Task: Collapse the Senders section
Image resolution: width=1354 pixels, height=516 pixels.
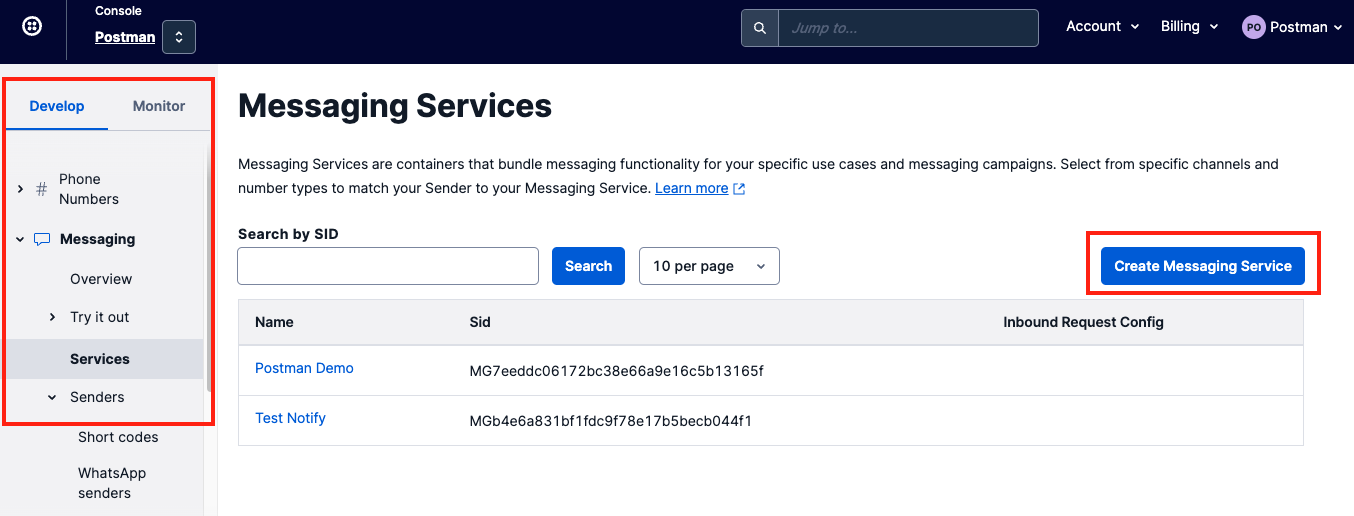Action: (52, 397)
